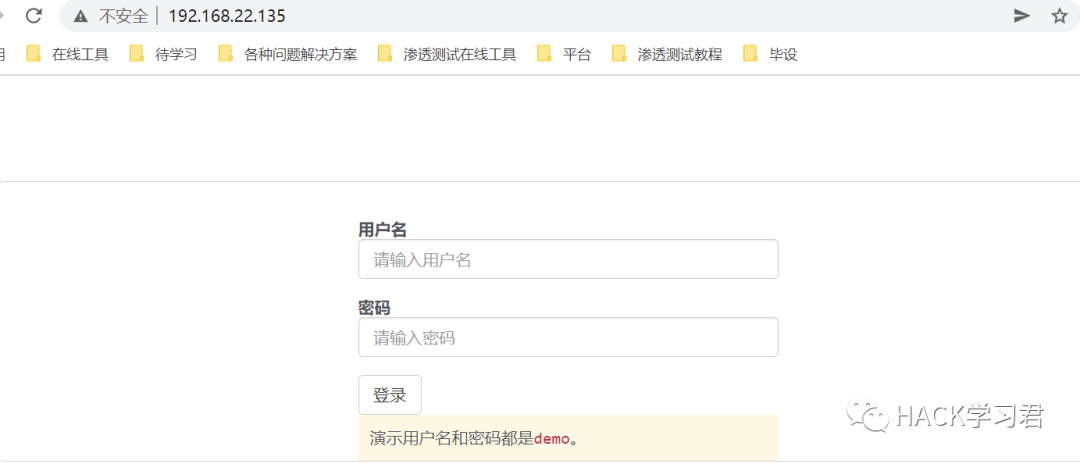
Task: Bookmark this page with star icon
Action: point(1059,16)
